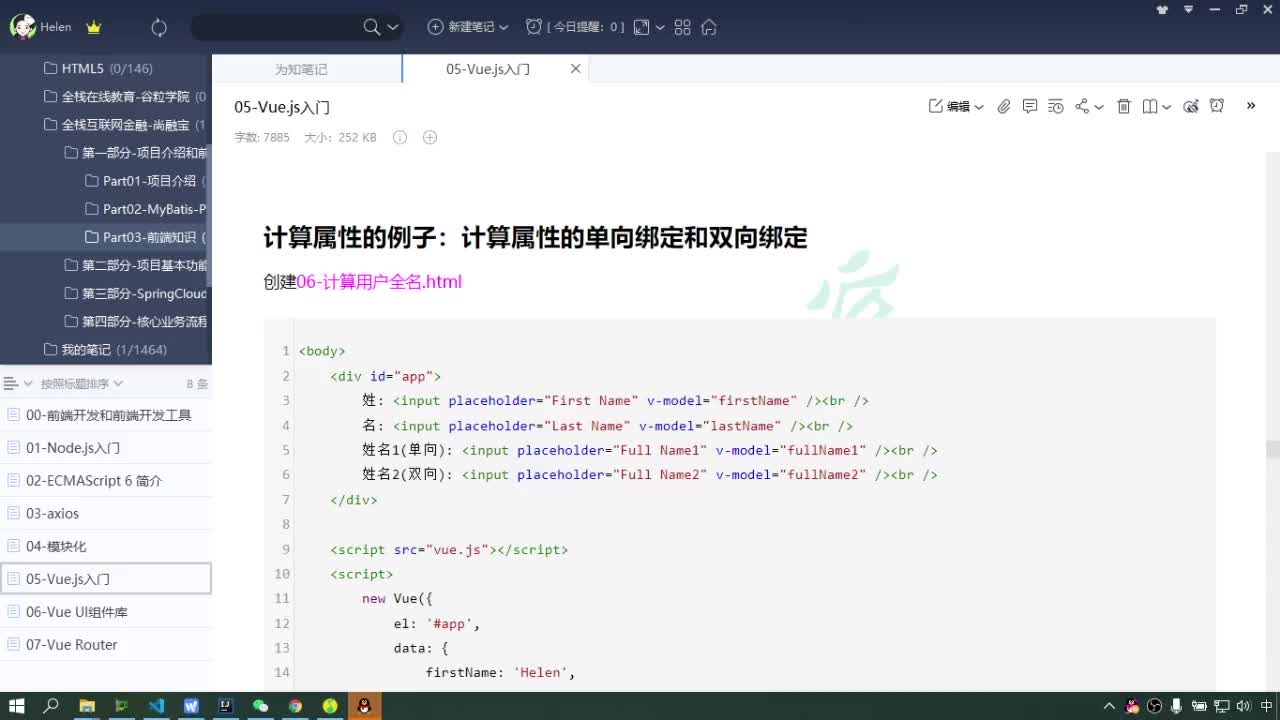Open Visual Studio Code from taskbar
Screen dimensions: 1280x720
tap(157, 706)
